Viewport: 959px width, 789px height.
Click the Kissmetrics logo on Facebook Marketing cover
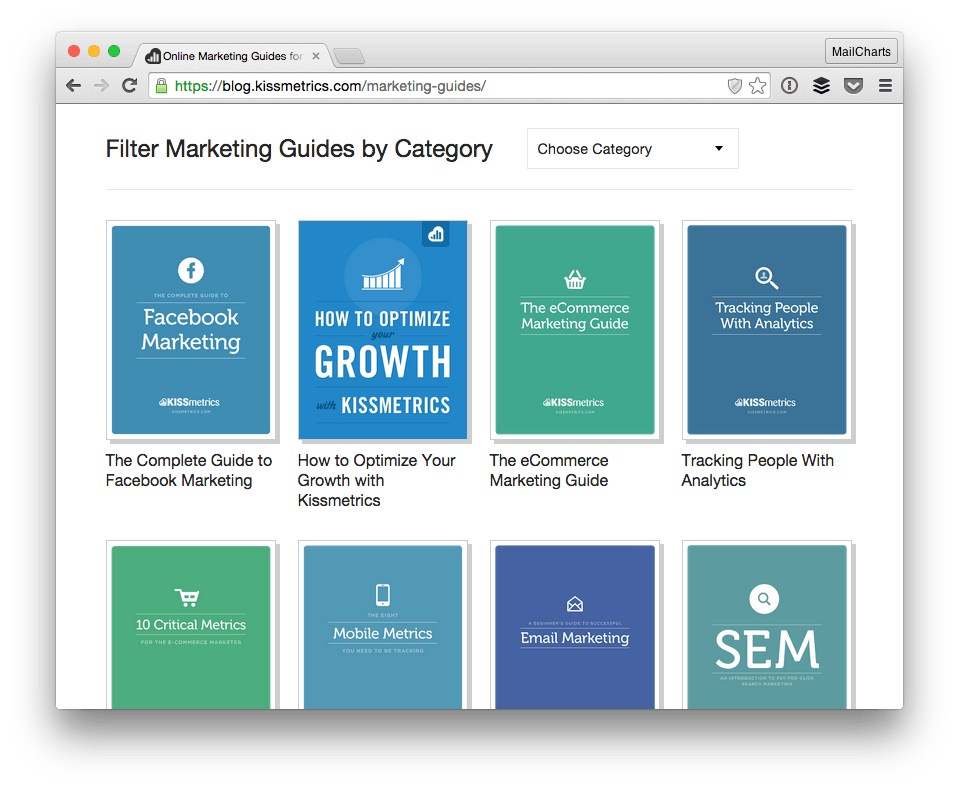190,402
